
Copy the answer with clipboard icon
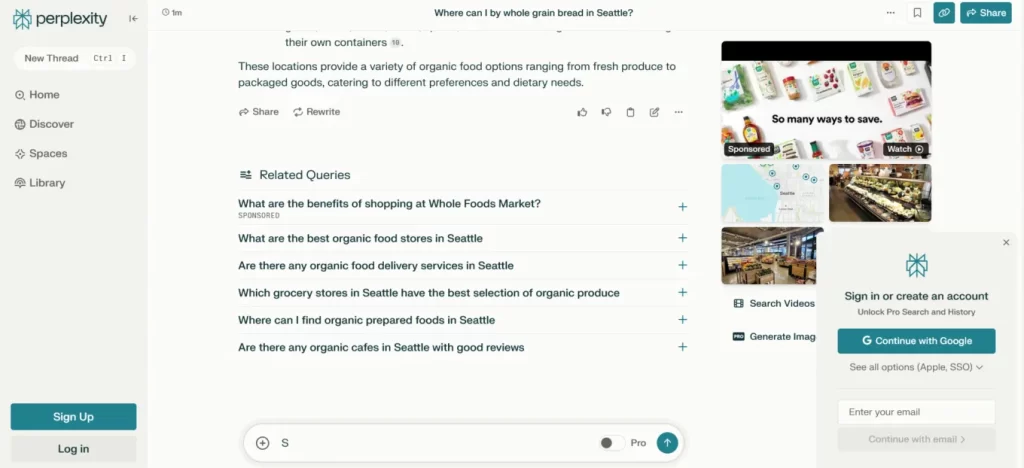(630, 112)
